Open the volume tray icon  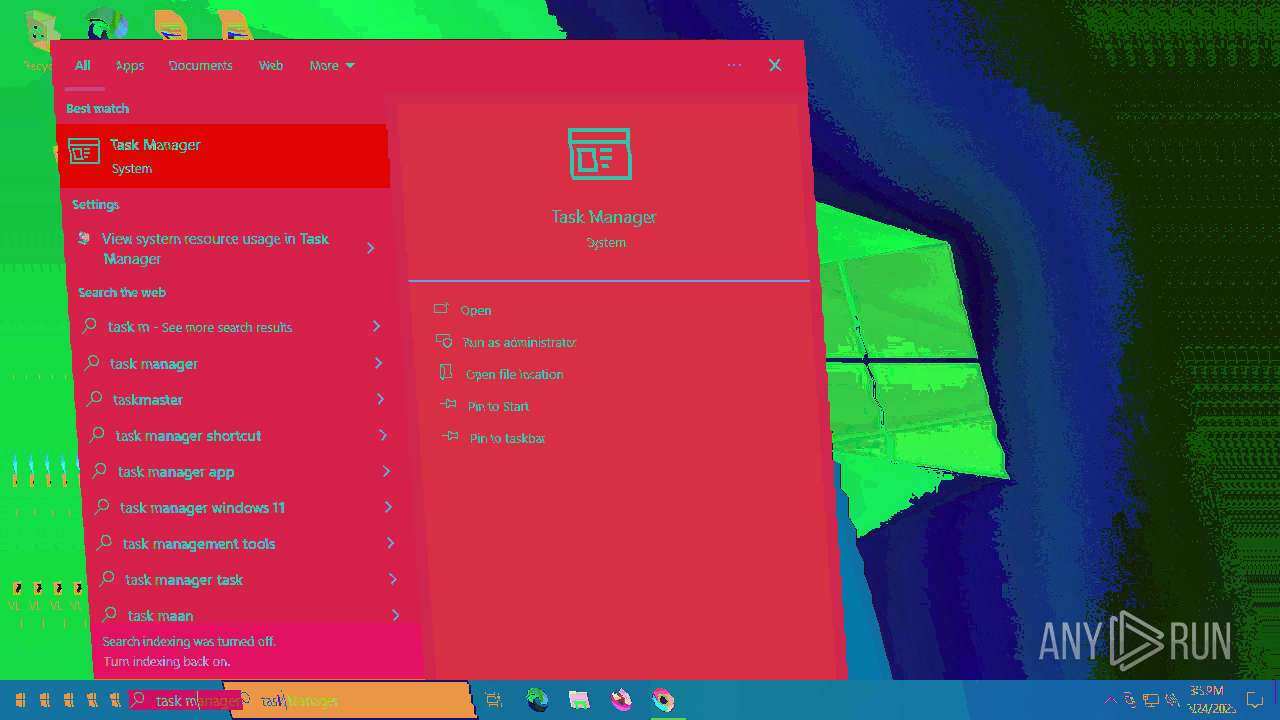tap(1171, 701)
